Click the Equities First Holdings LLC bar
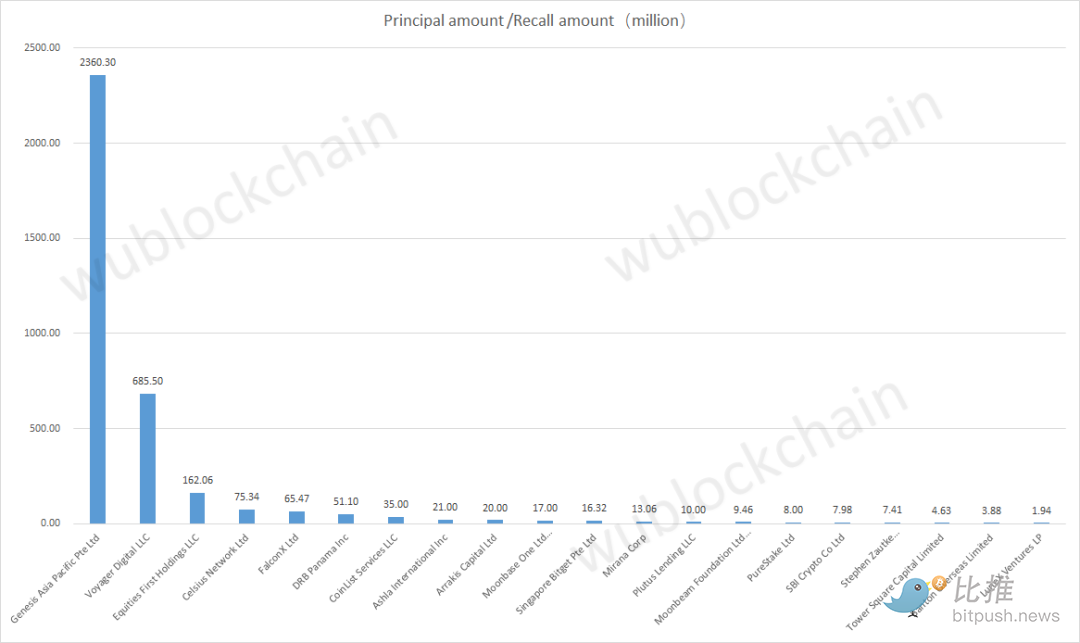 coord(197,508)
